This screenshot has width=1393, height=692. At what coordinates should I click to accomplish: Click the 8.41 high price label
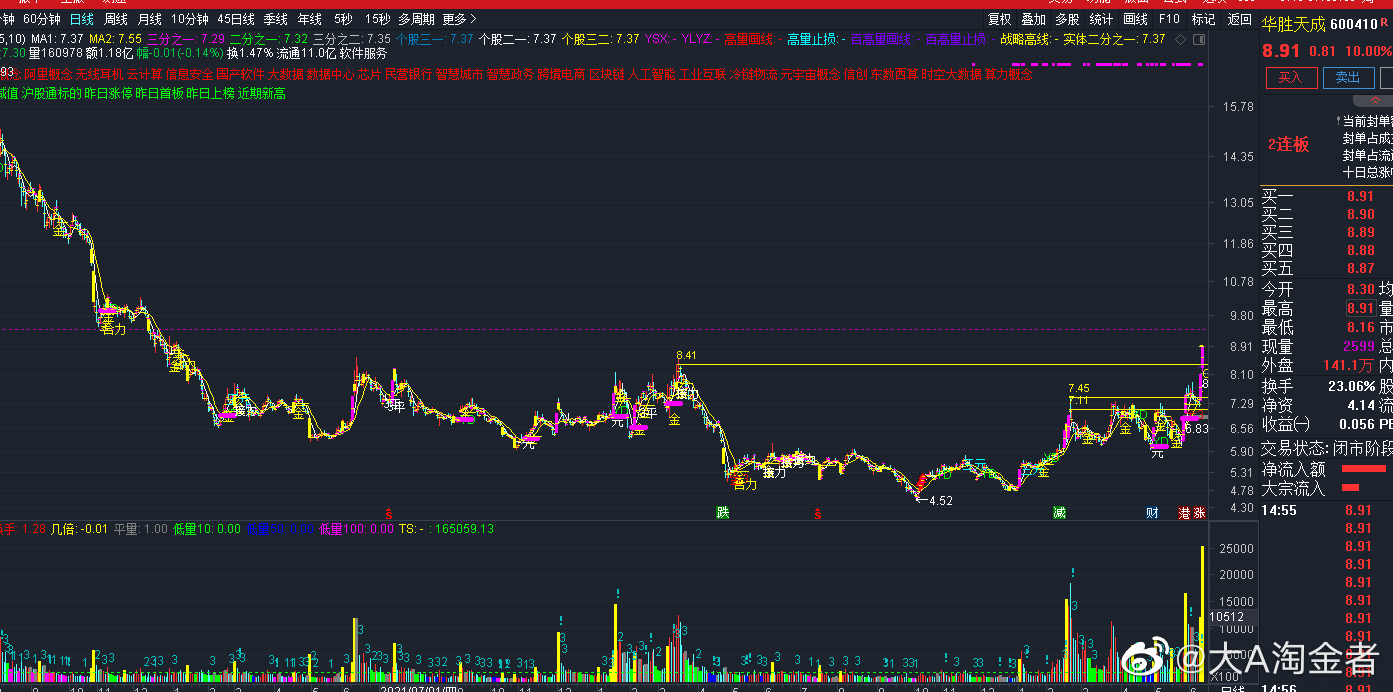click(686, 355)
